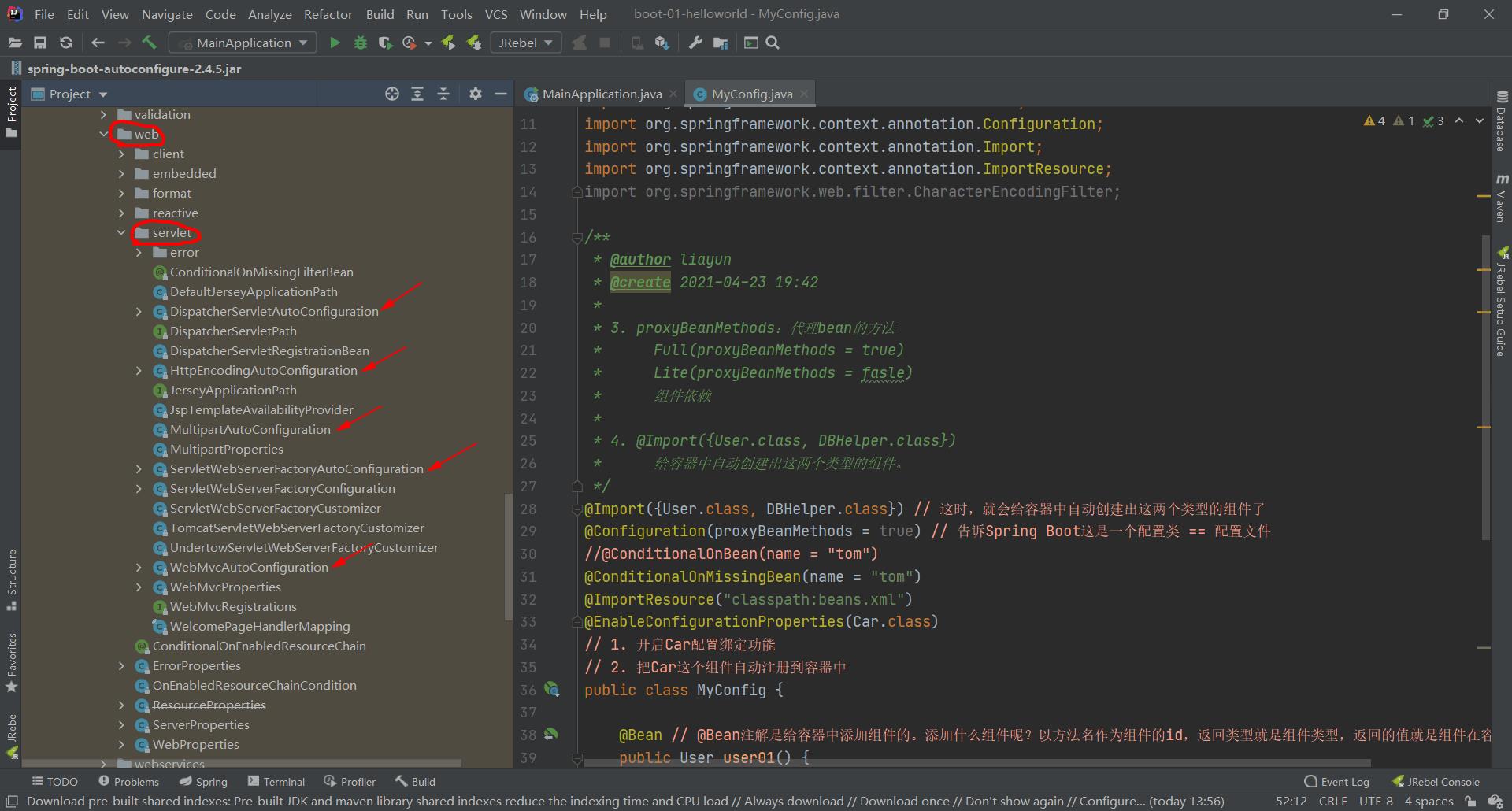The width and height of the screenshot is (1512, 811).
Task: Open the Structure side panel
Action: (x=11, y=580)
